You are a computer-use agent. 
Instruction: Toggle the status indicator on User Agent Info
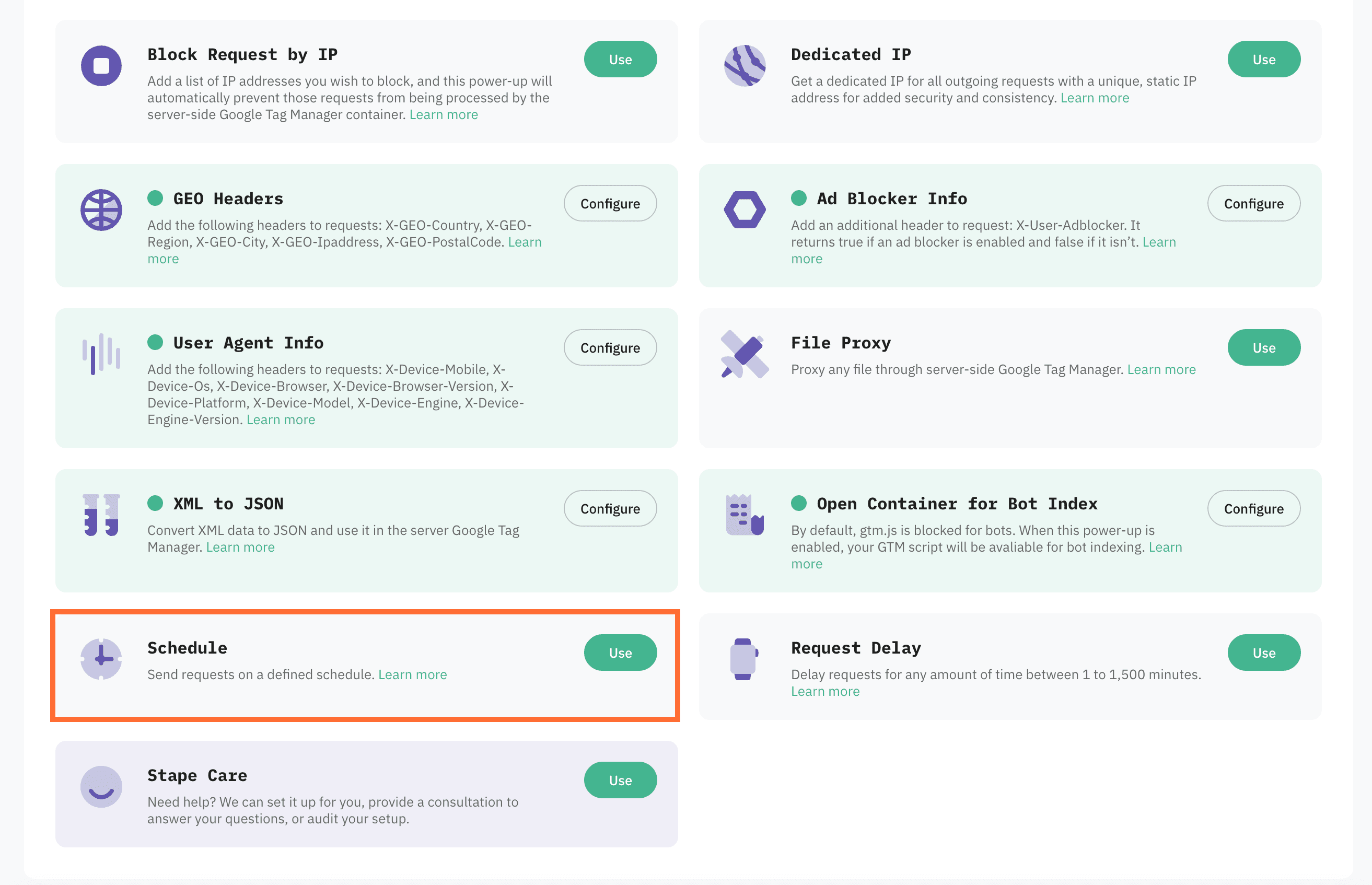coord(155,342)
